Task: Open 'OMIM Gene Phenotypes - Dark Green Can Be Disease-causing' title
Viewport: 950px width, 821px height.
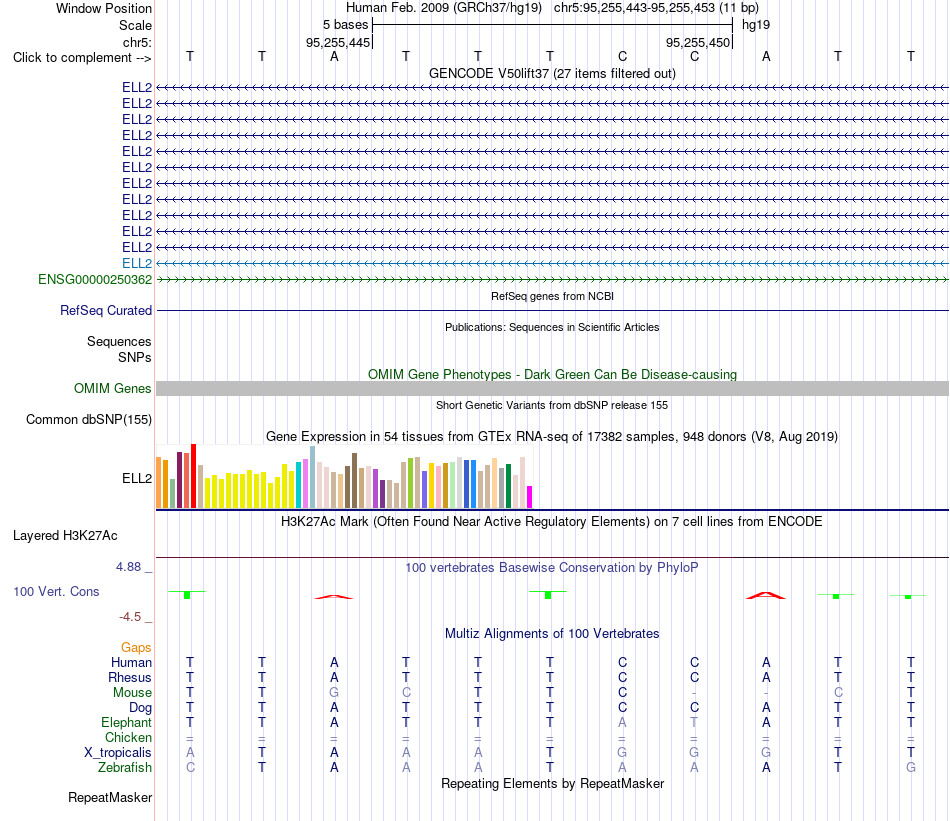Action: 552,374
